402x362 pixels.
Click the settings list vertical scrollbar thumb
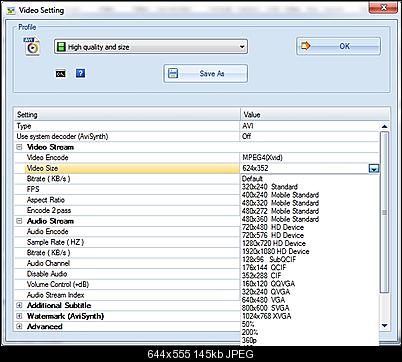(x=384, y=212)
